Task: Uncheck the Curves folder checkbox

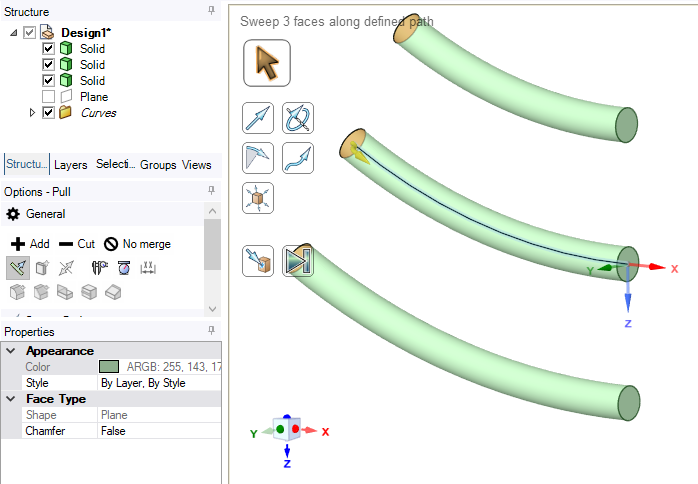Action: (48, 112)
